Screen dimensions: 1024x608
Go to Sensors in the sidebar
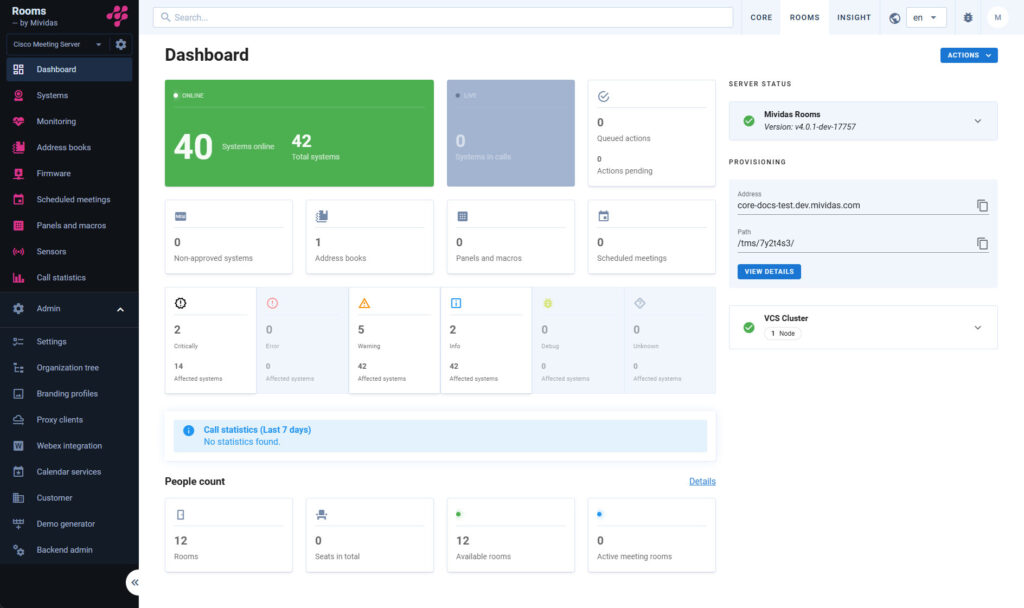[x=51, y=252]
